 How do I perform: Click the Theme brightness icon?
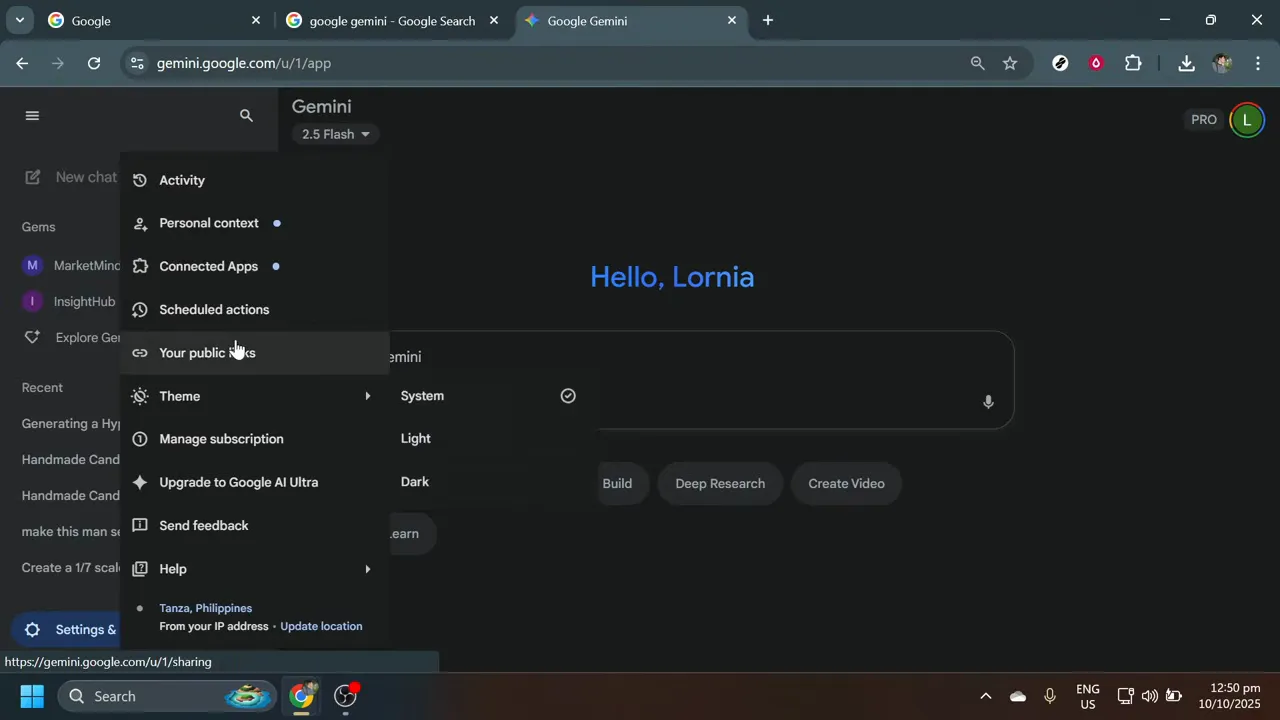(140, 396)
